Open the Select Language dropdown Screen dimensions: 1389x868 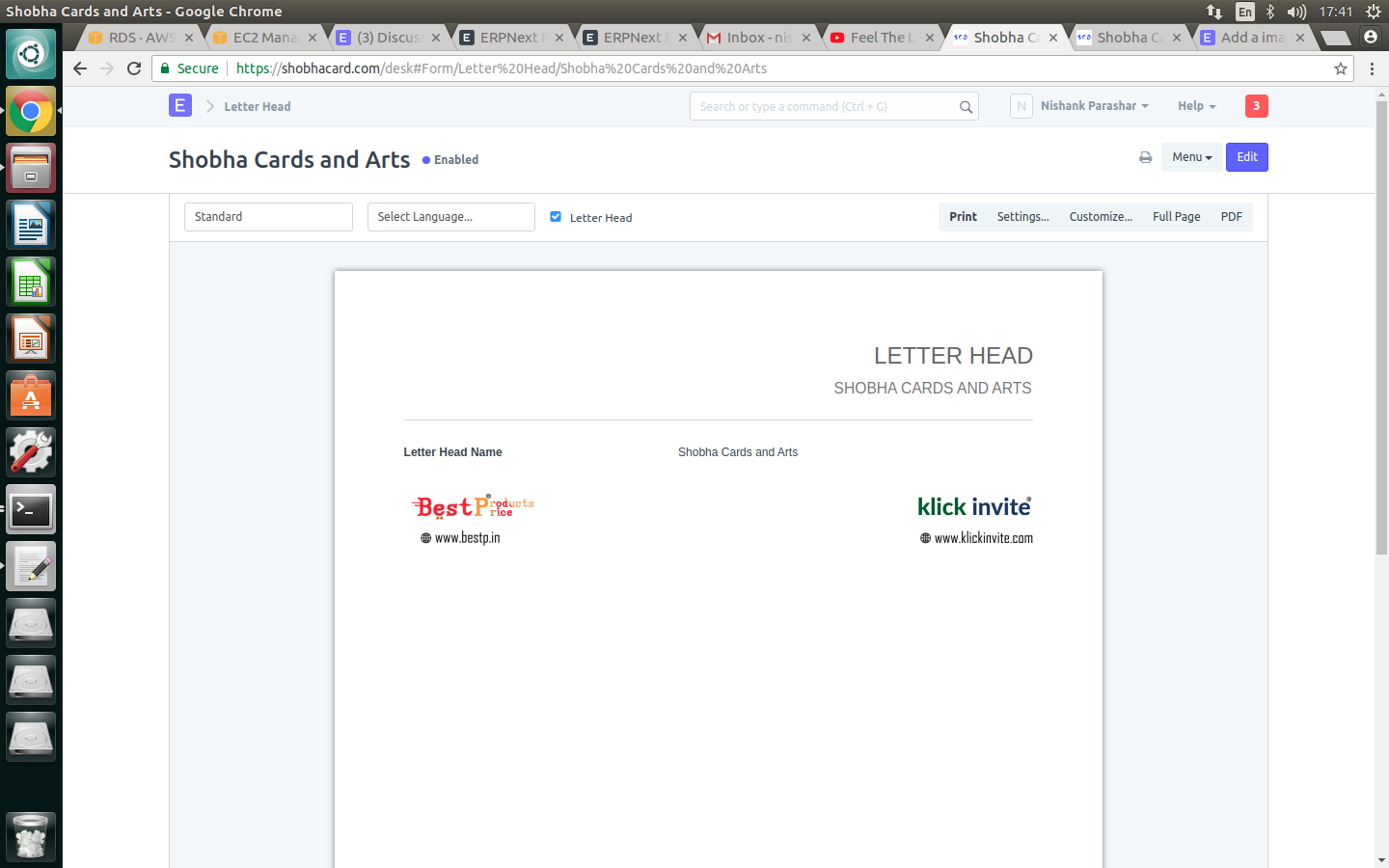pyautogui.click(x=451, y=217)
